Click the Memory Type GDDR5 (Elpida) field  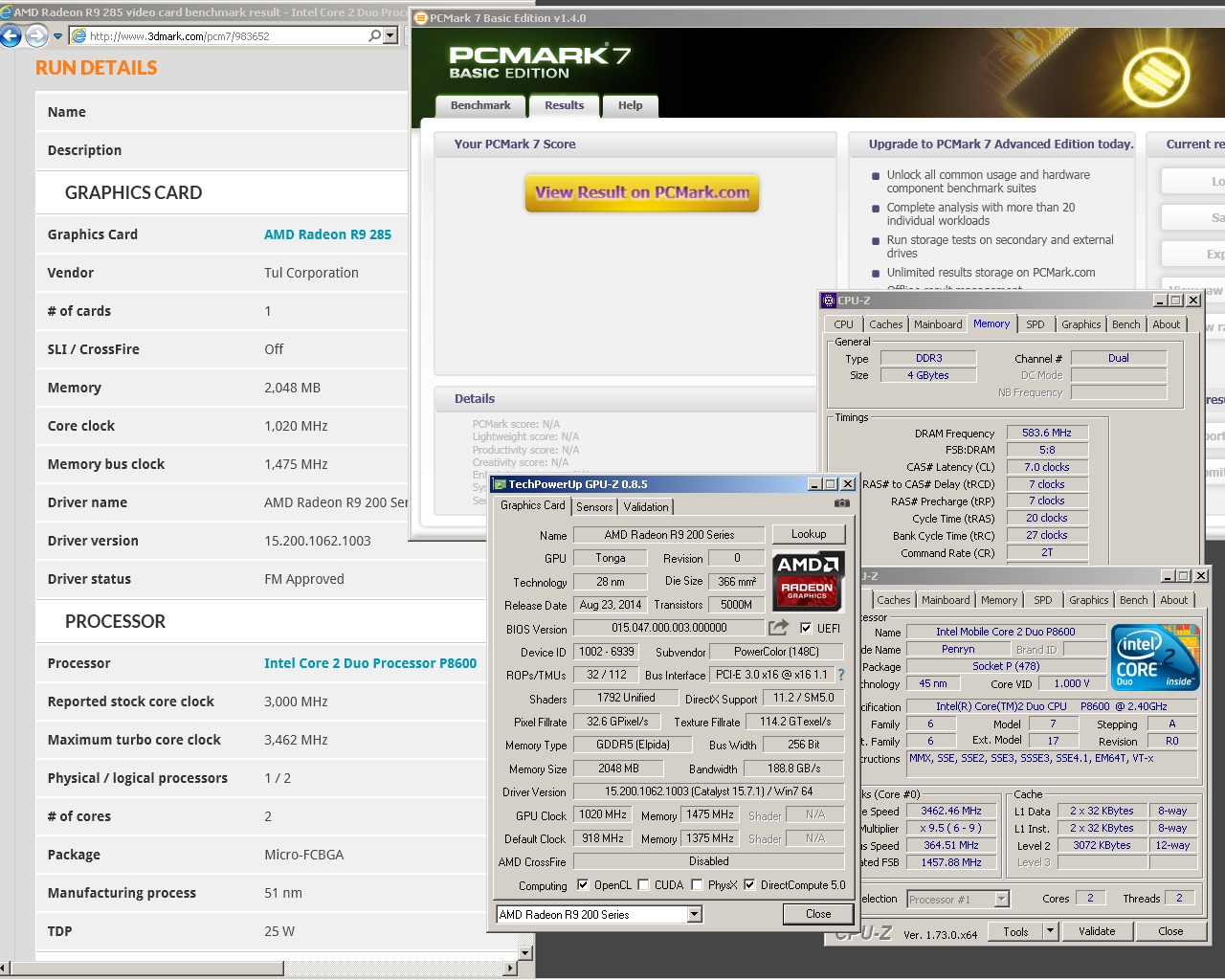coord(634,745)
